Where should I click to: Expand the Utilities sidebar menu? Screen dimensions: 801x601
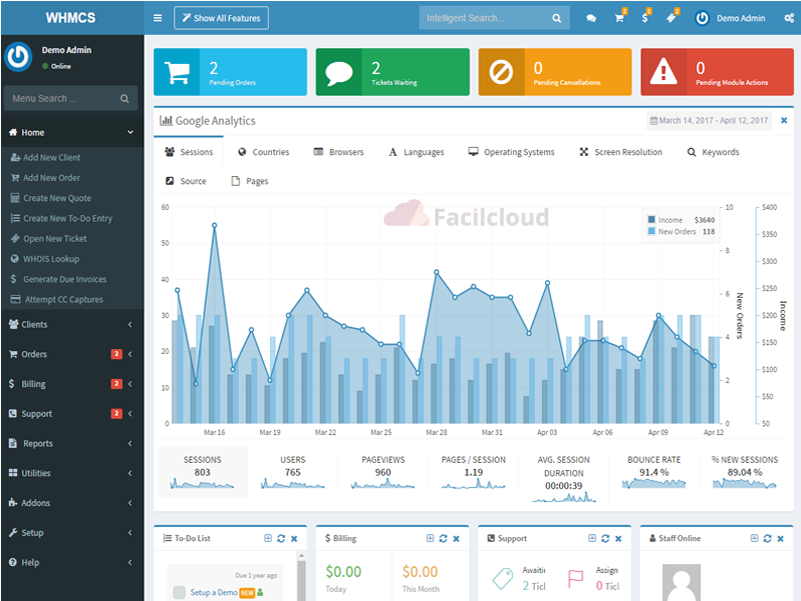pos(72,473)
